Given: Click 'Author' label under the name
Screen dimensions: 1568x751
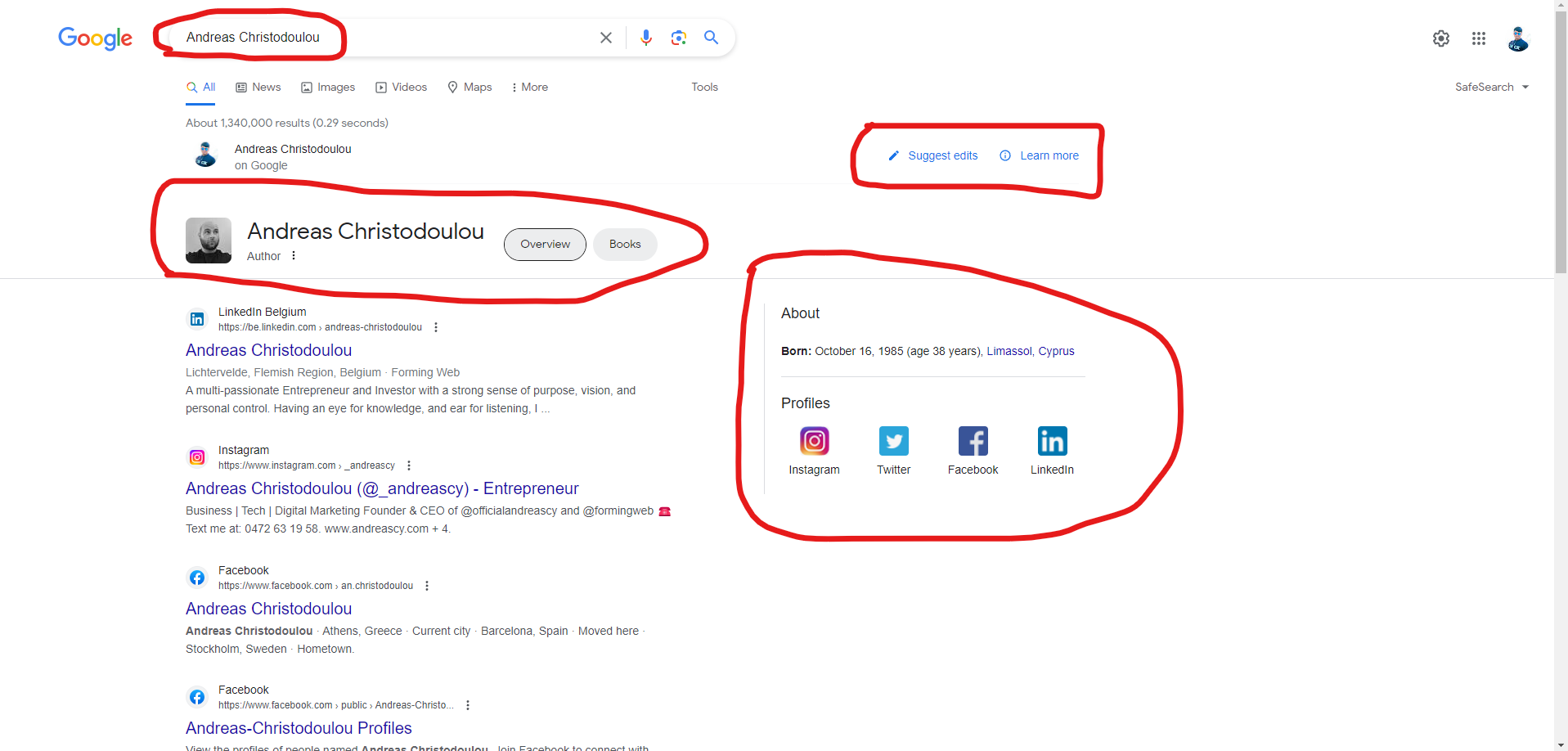Looking at the screenshot, I should point(263,256).
